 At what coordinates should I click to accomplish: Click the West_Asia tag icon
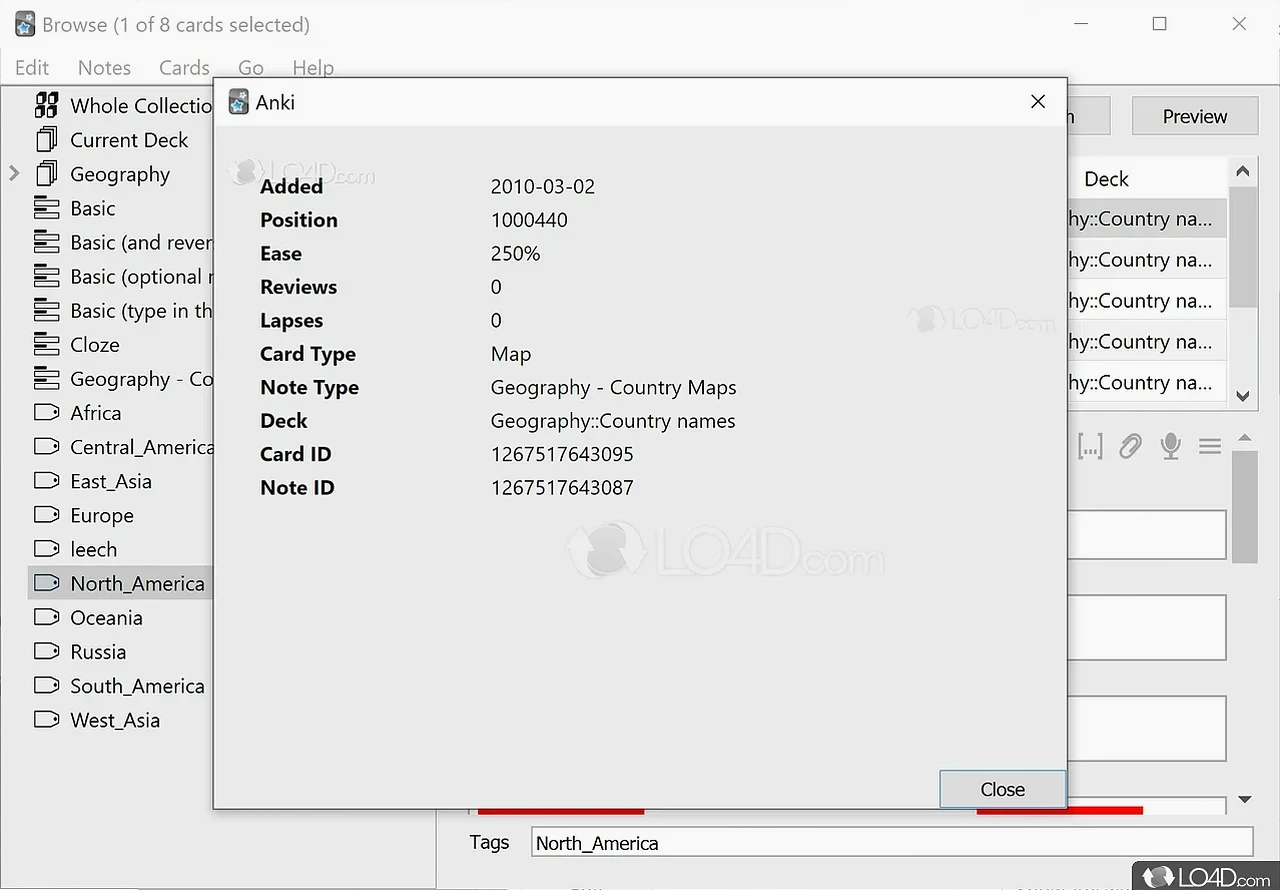(x=46, y=719)
